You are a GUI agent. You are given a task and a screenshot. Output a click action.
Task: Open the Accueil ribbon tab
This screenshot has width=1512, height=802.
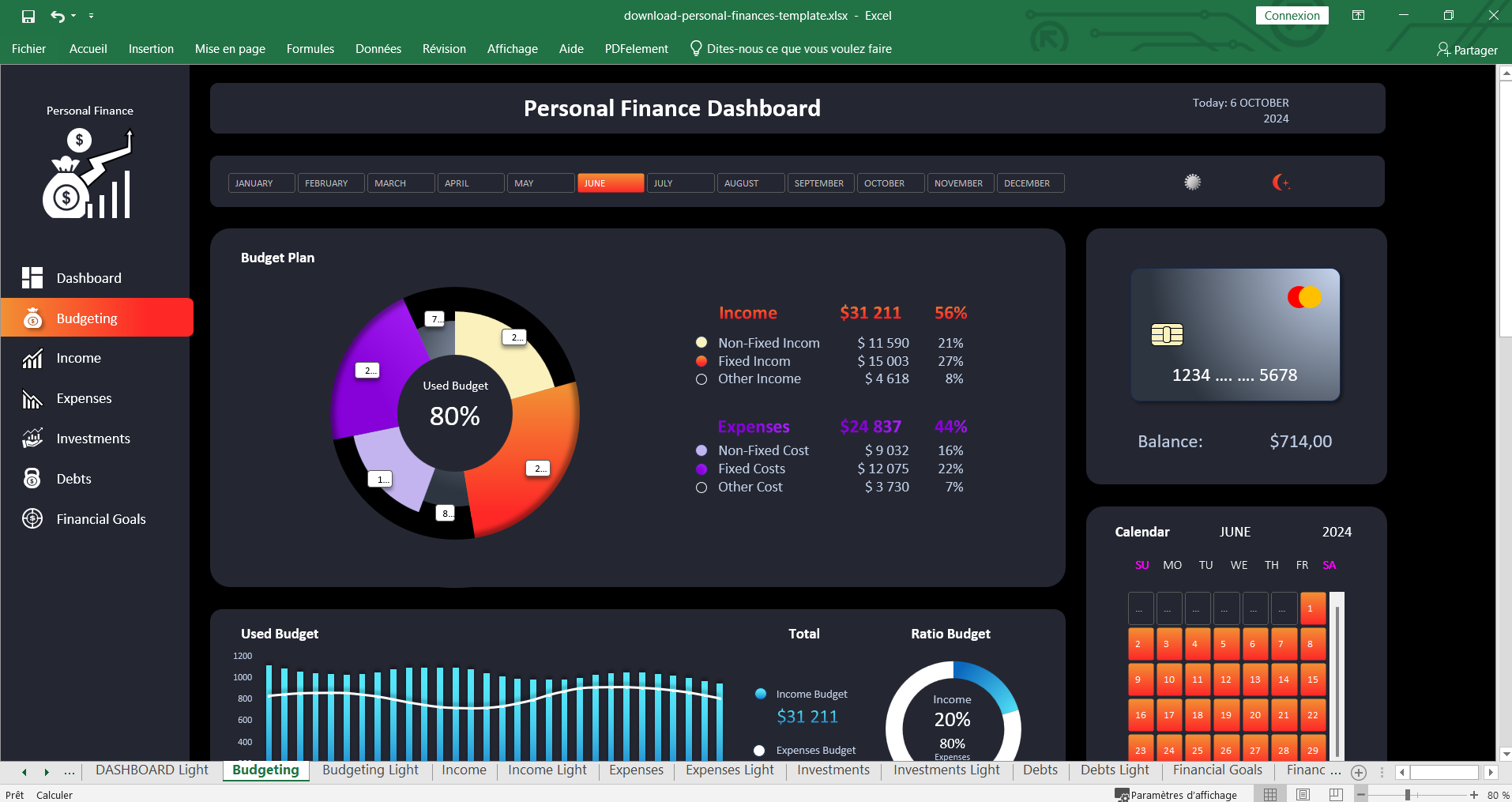coord(88,49)
